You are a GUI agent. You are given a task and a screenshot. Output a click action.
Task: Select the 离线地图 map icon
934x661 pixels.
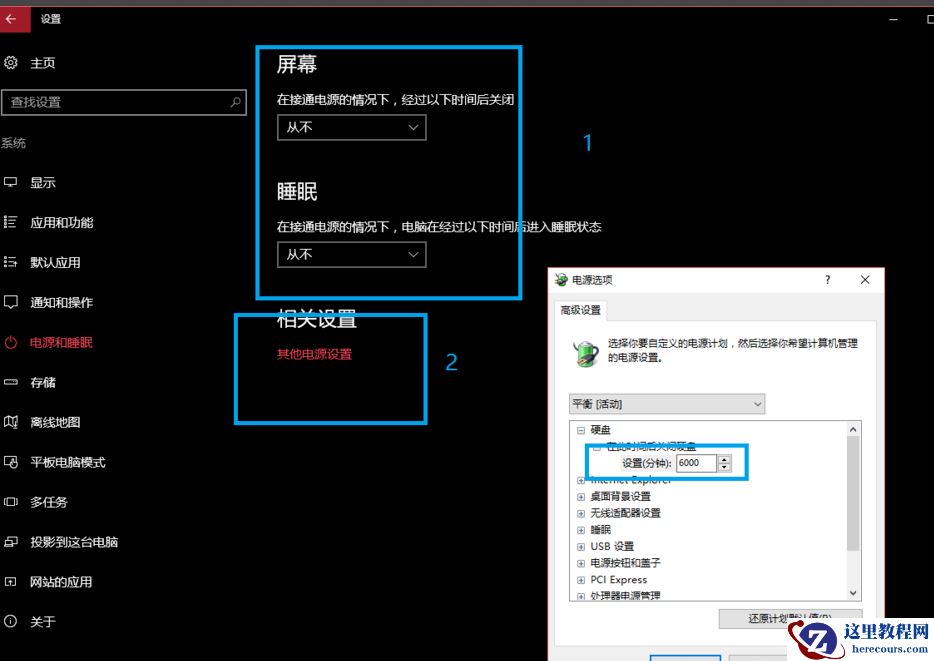click(12, 422)
